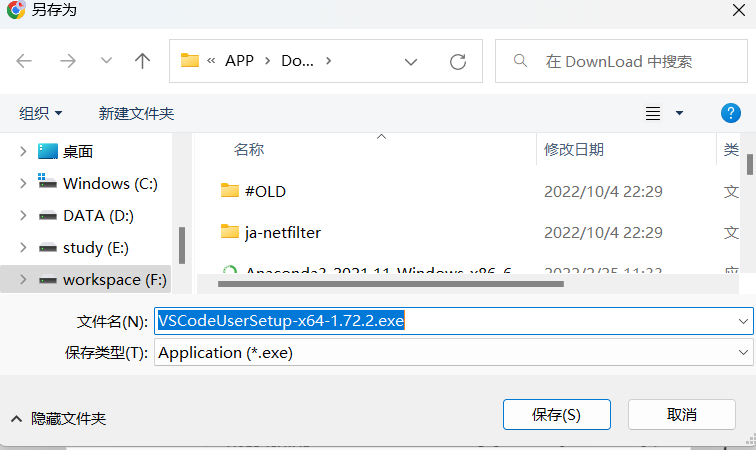Refresh the folder view
This screenshot has height=450, width=756.
(458, 62)
